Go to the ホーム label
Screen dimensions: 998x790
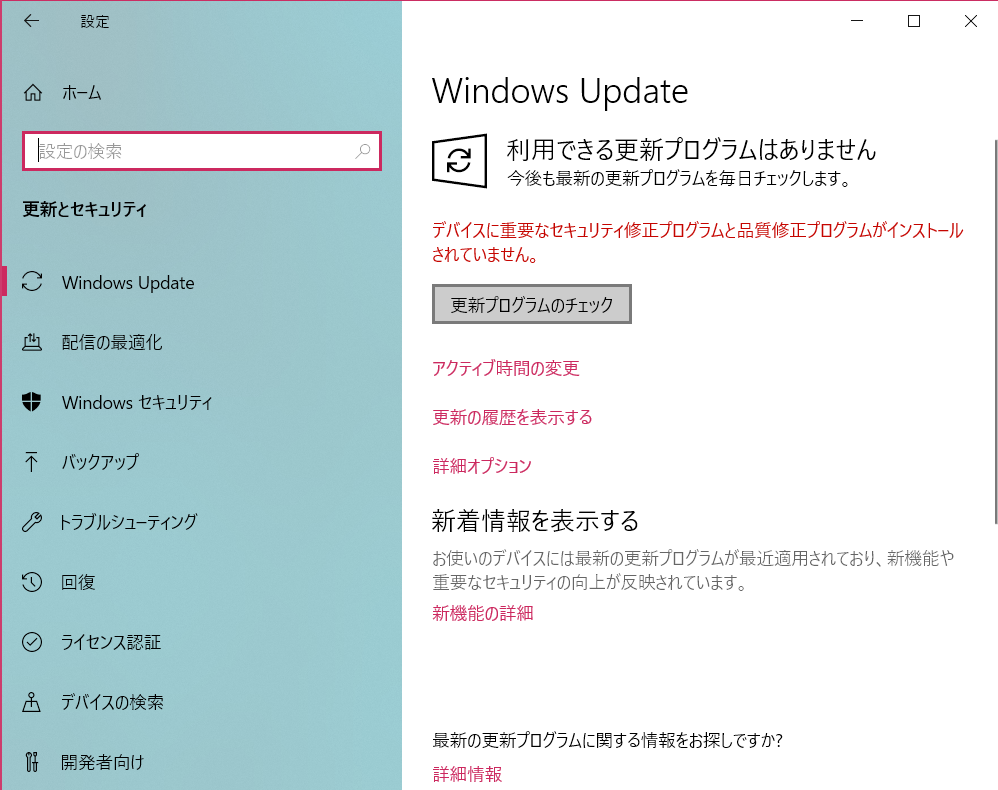pos(81,93)
